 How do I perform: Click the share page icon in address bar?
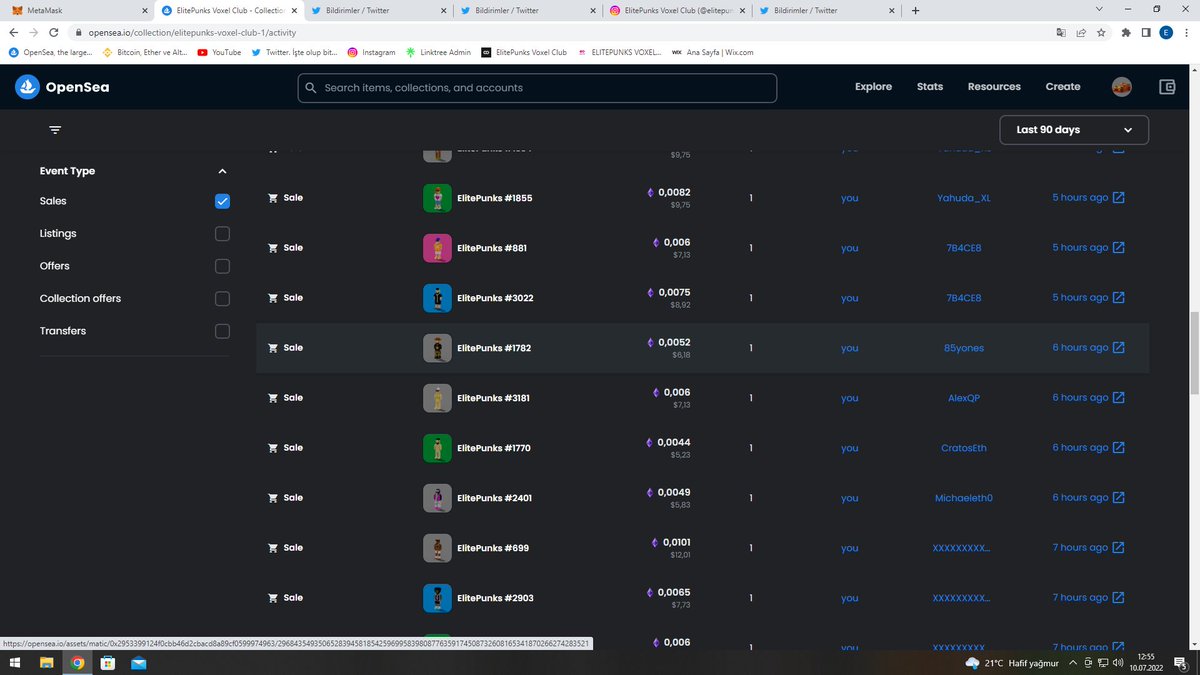pyautogui.click(x=1081, y=32)
